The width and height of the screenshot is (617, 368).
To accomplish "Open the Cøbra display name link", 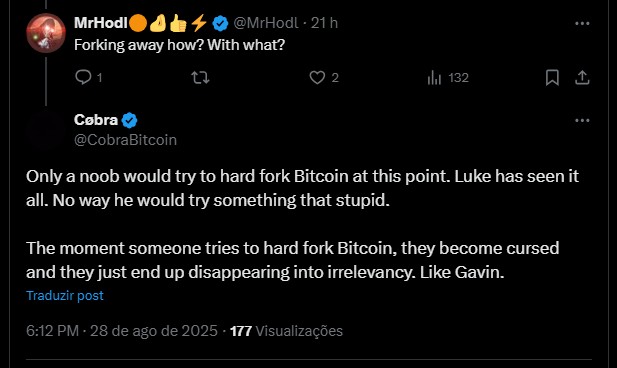I will point(96,120).
